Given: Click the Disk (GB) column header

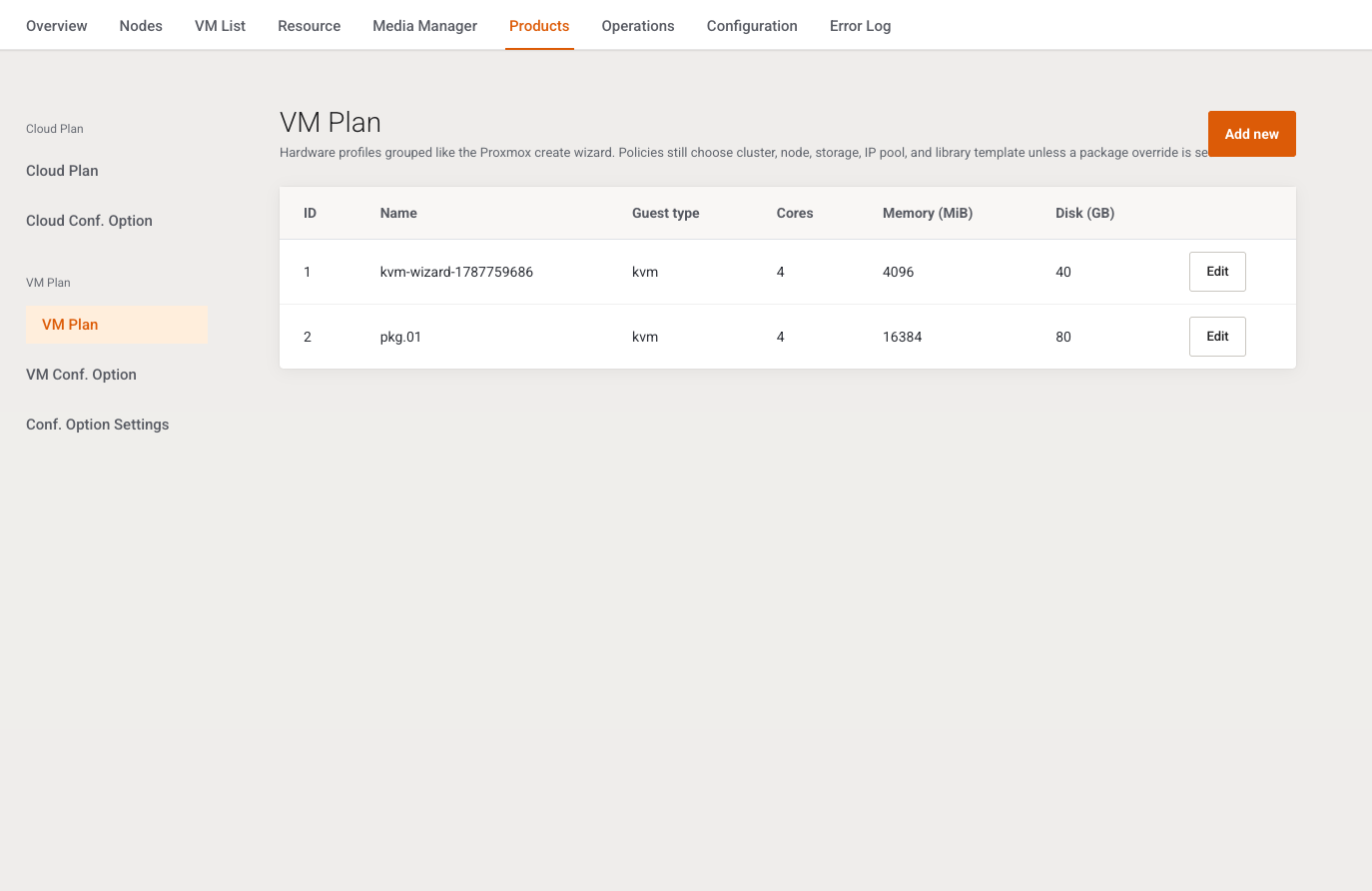Looking at the screenshot, I should [x=1084, y=213].
